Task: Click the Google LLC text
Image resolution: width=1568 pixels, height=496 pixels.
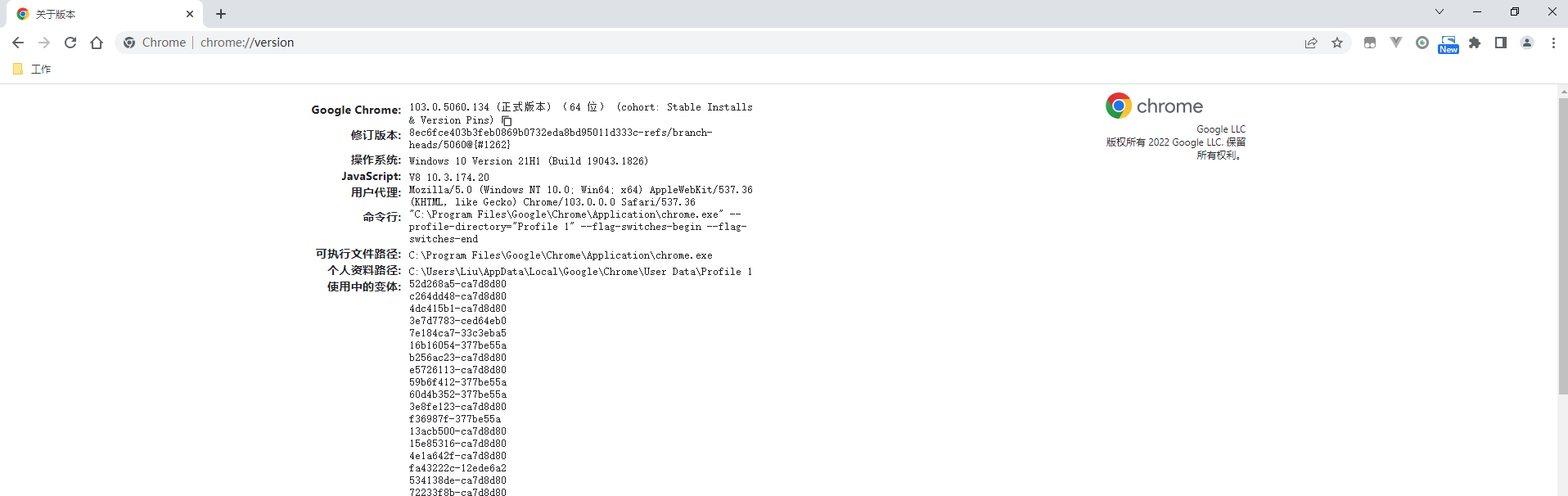Action: (x=1221, y=129)
